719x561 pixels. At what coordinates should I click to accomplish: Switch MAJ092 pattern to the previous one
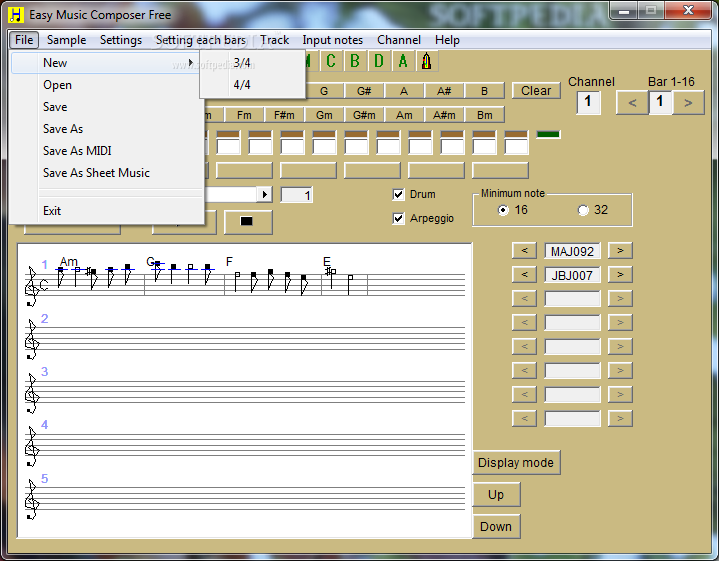pyautogui.click(x=525, y=250)
